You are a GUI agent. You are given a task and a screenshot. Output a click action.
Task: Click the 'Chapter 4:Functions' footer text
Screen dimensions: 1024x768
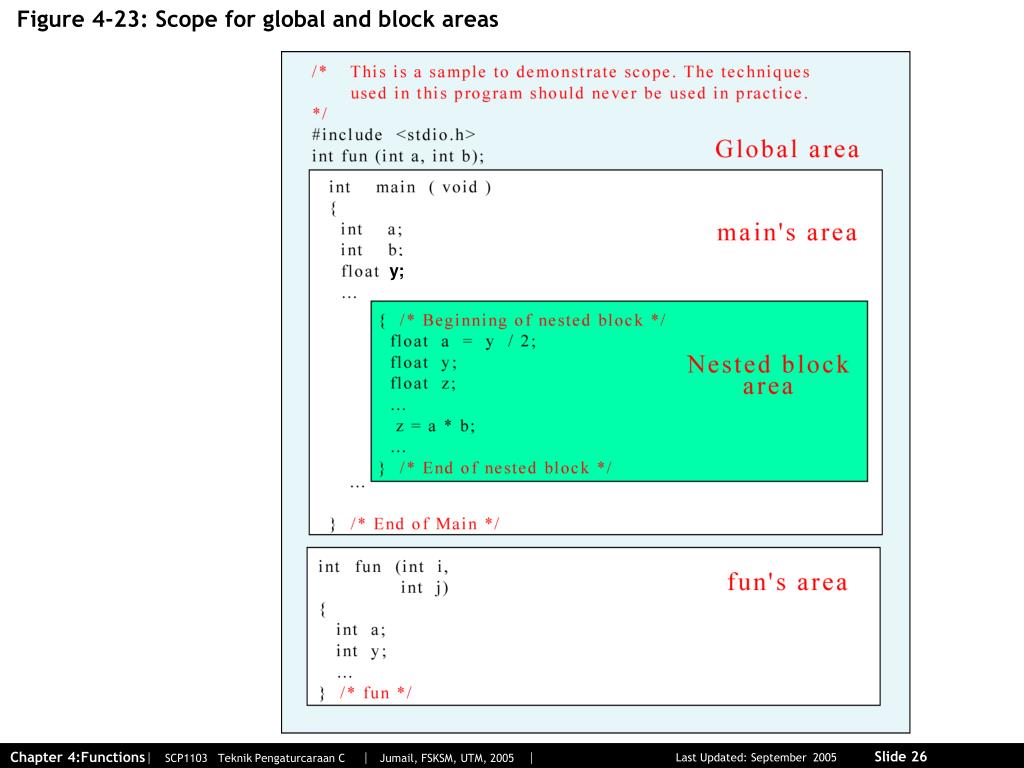pos(78,757)
